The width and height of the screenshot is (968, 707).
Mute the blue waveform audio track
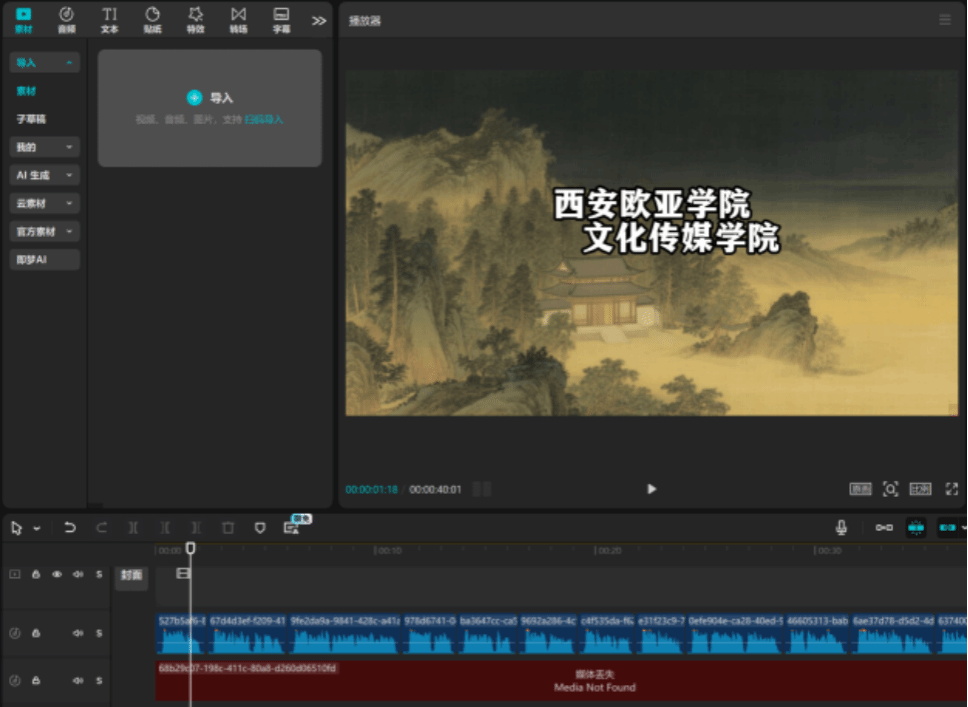(x=78, y=633)
